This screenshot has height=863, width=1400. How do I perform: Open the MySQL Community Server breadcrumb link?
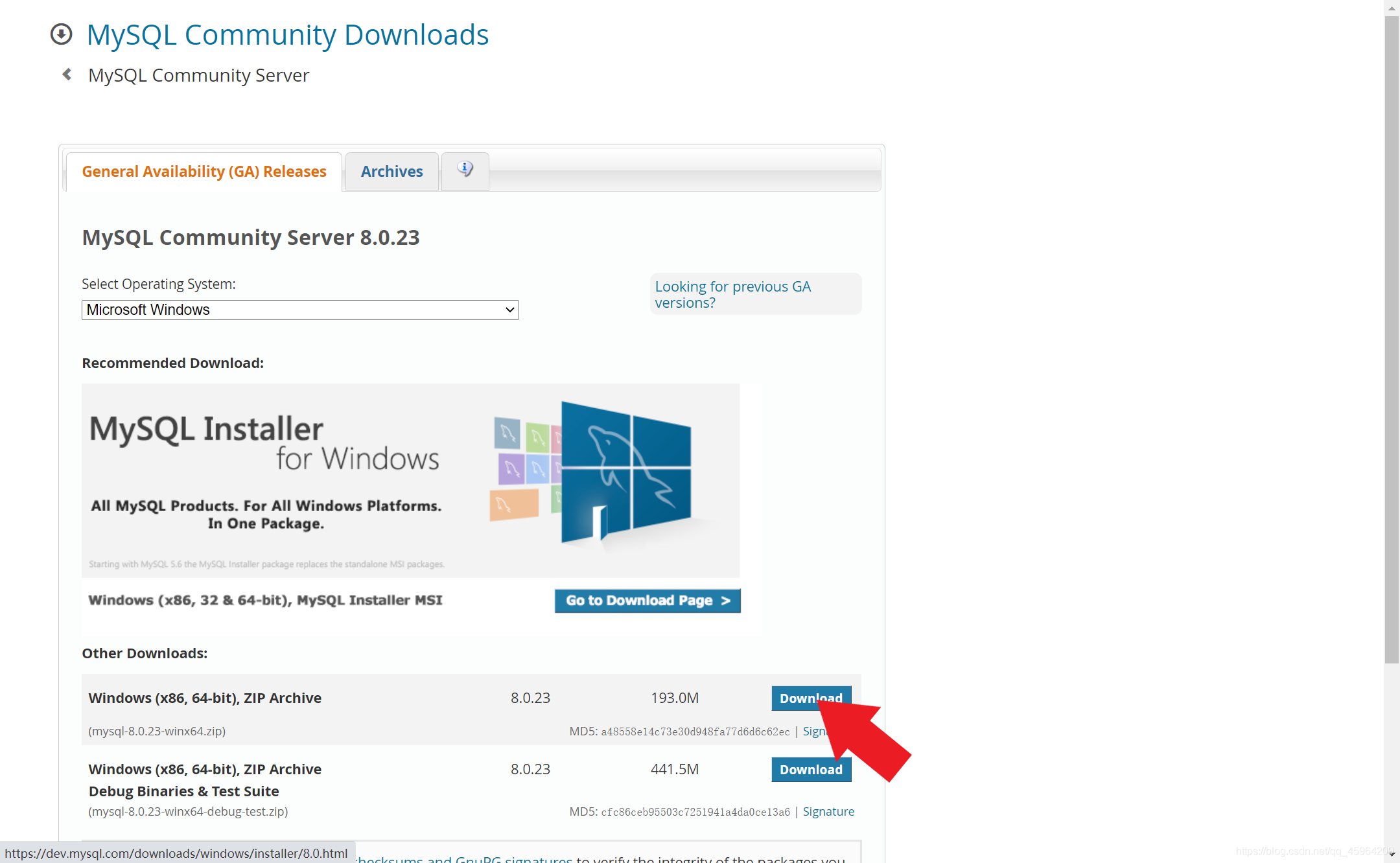[x=198, y=75]
